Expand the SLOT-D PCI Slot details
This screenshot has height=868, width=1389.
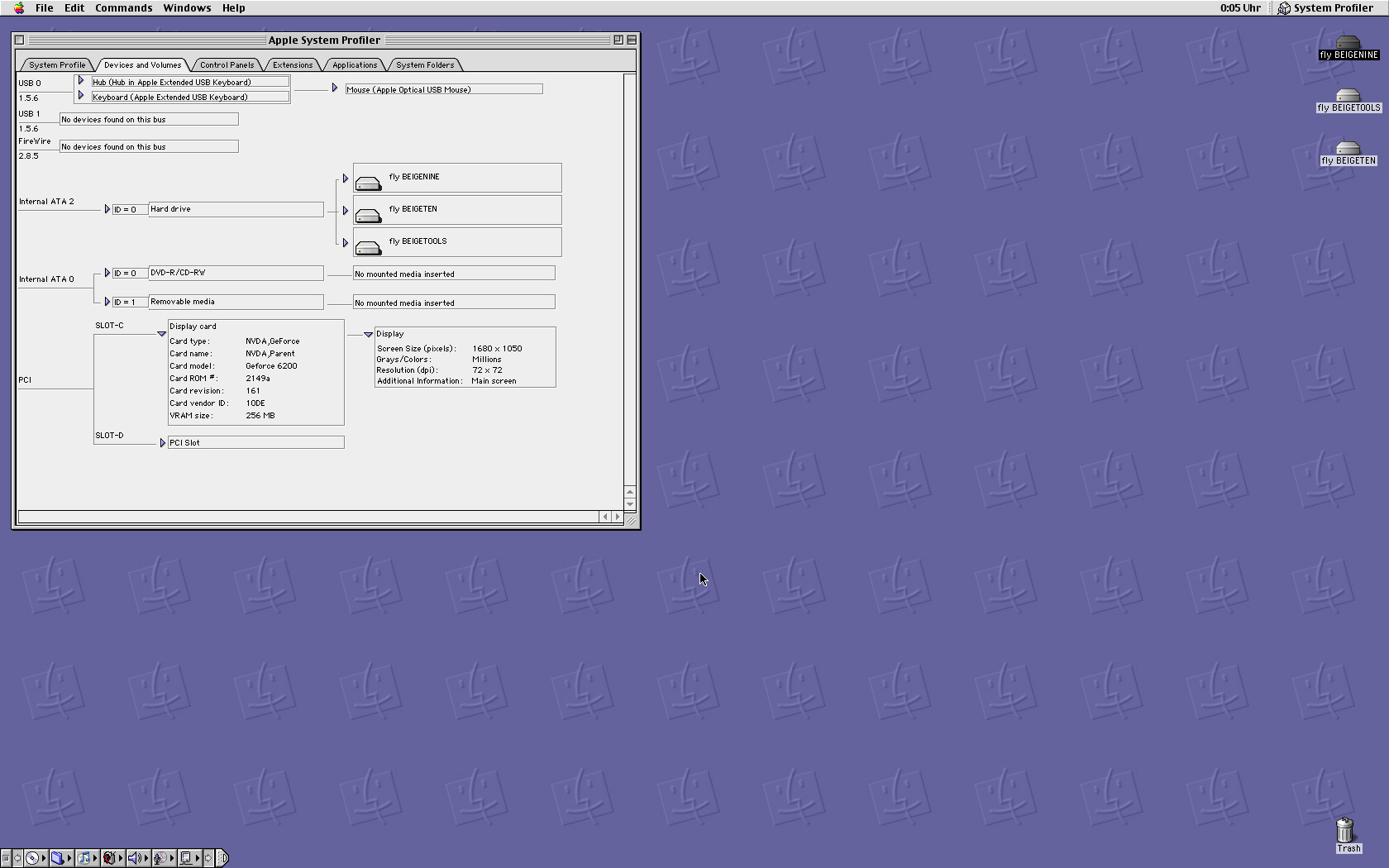click(x=163, y=443)
